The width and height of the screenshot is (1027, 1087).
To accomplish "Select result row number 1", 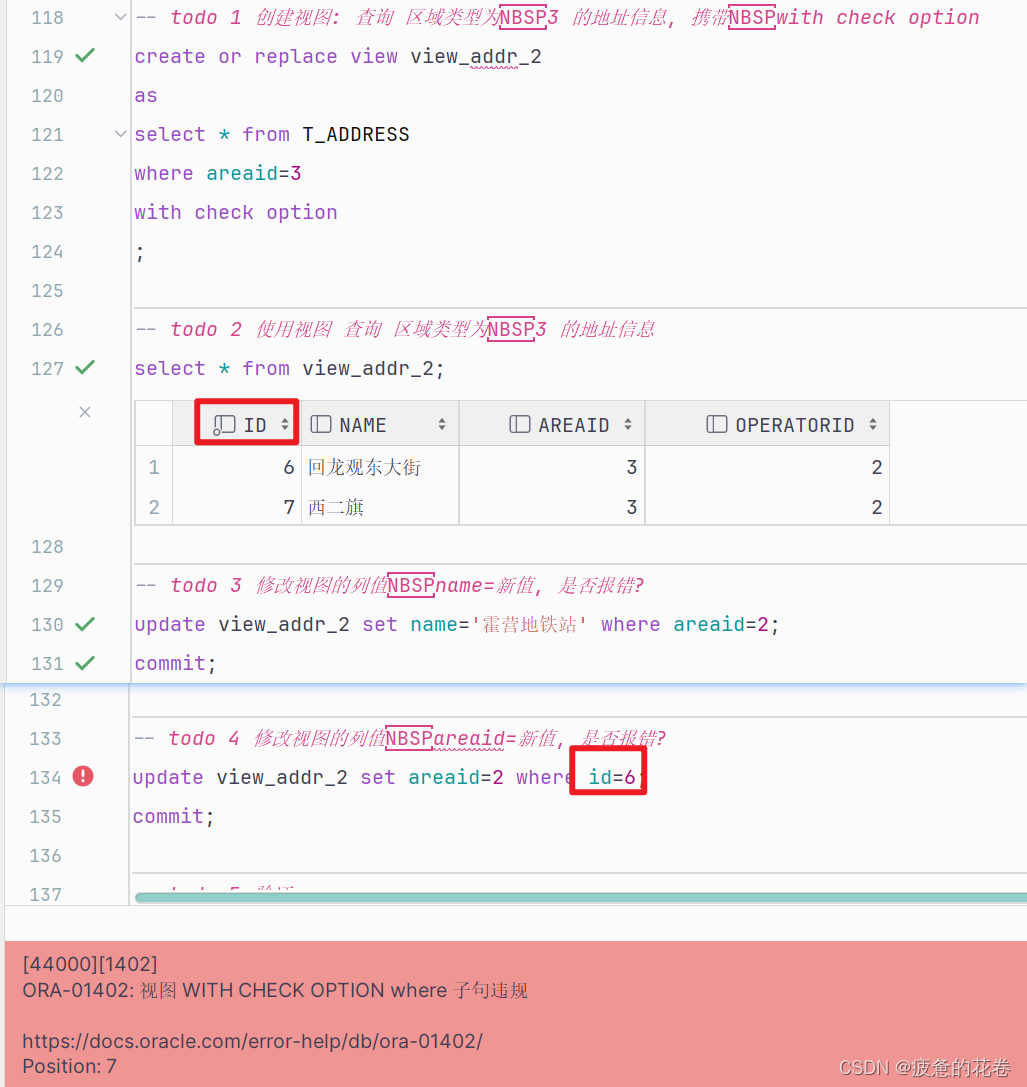I will 154,467.
